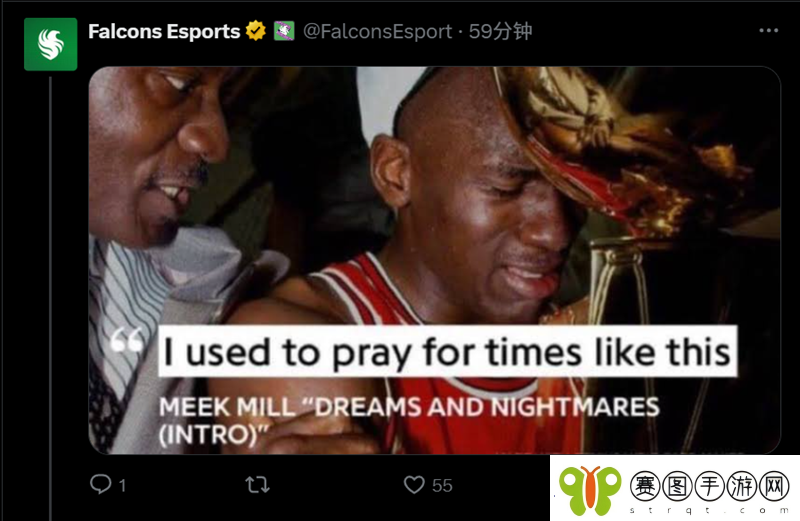
Task: Click the affiliate badge beside the checkmark
Action: point(284,31)
